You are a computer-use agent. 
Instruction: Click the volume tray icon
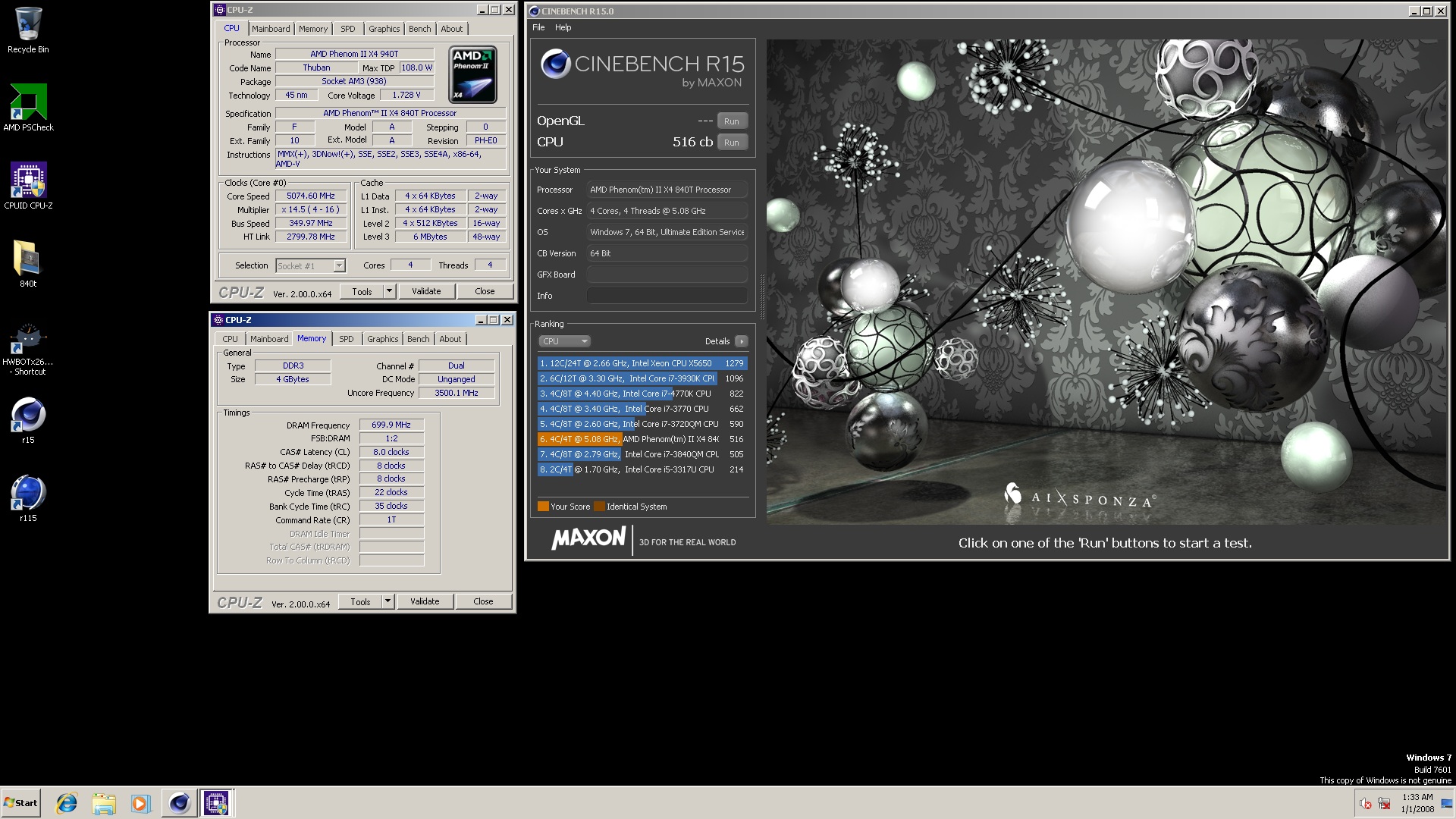[1366, 804]
